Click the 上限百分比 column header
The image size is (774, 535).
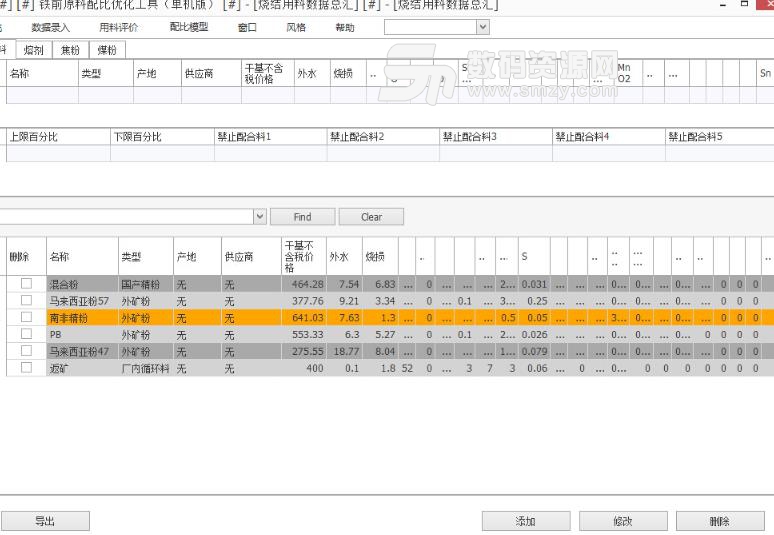[x=58, y=137]
